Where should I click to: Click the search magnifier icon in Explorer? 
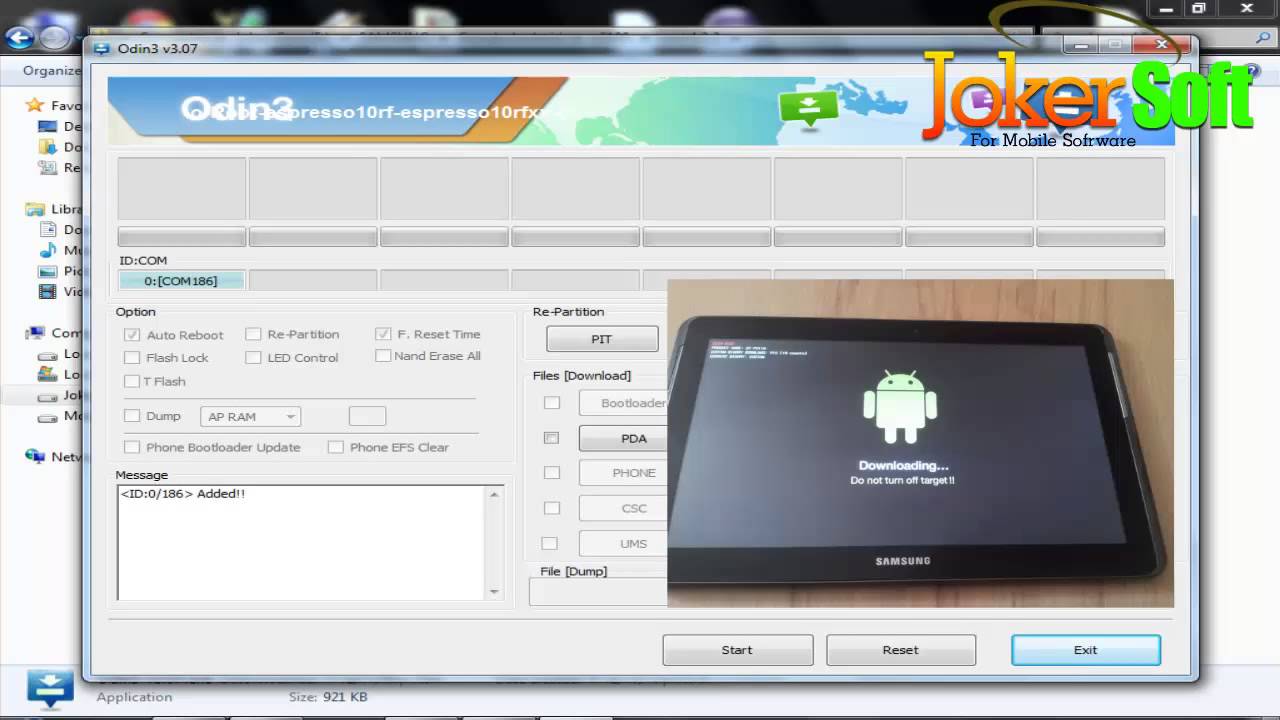coord(1263,37)
